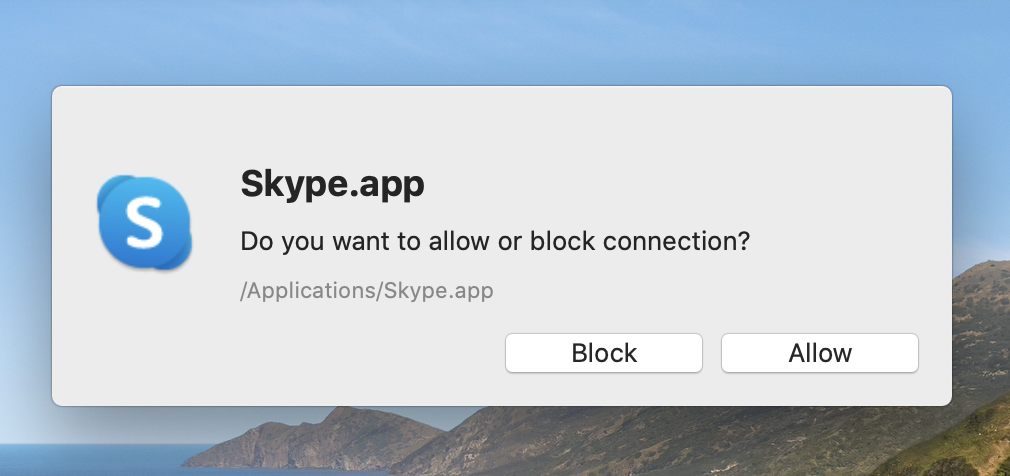Image resolution: width=1010 pixels, height=476 pixels.
Task: Choose Allow in the connection prompt
Action: click(x=819, y=353)
